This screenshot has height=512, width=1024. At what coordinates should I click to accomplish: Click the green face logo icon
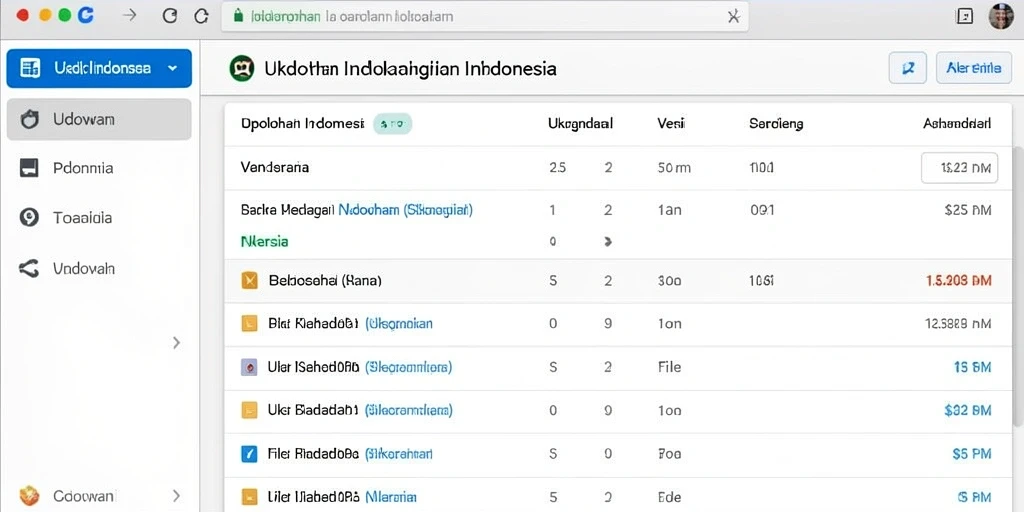tap(242, 68)
